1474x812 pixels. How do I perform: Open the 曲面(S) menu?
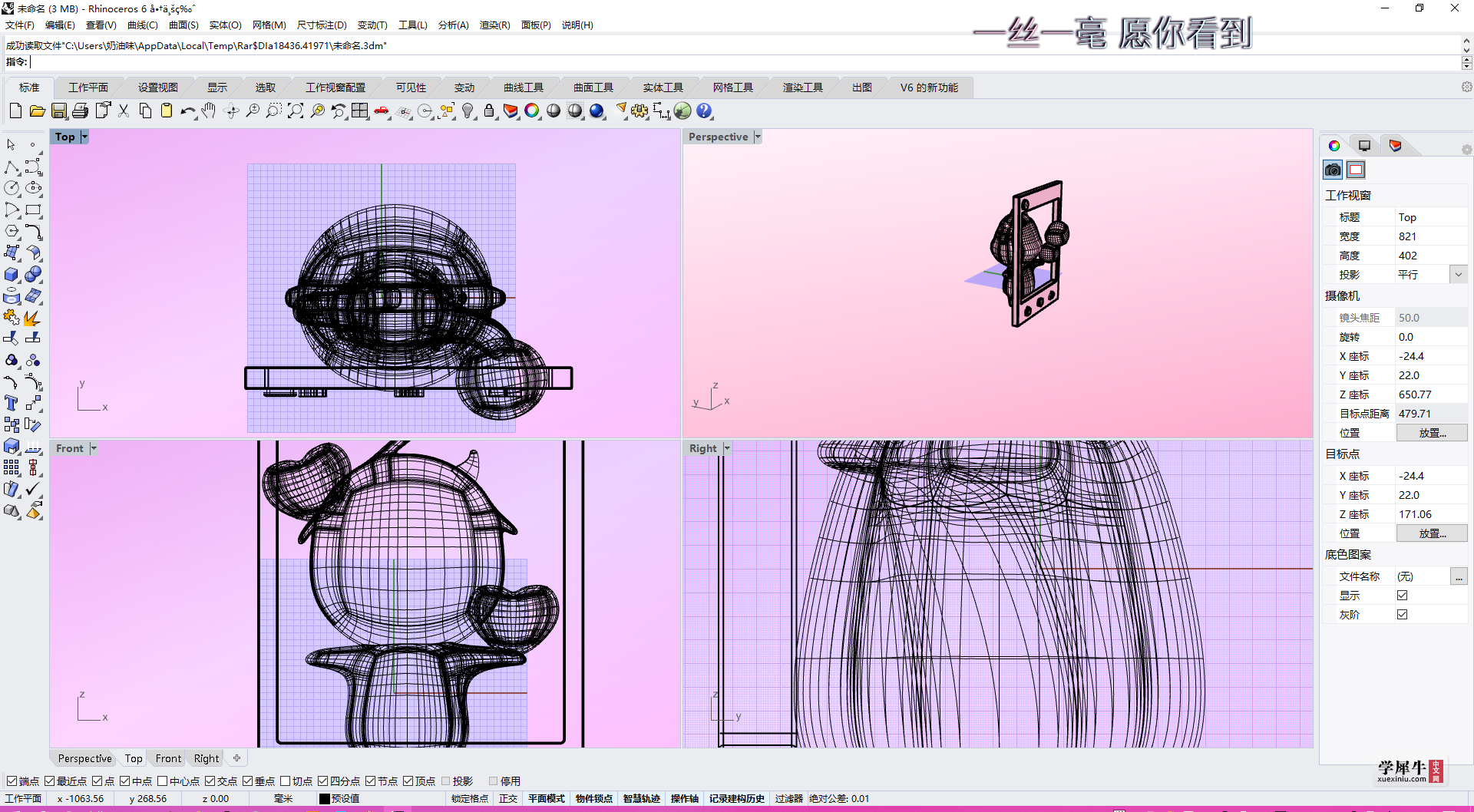click(x=183, y=25)
